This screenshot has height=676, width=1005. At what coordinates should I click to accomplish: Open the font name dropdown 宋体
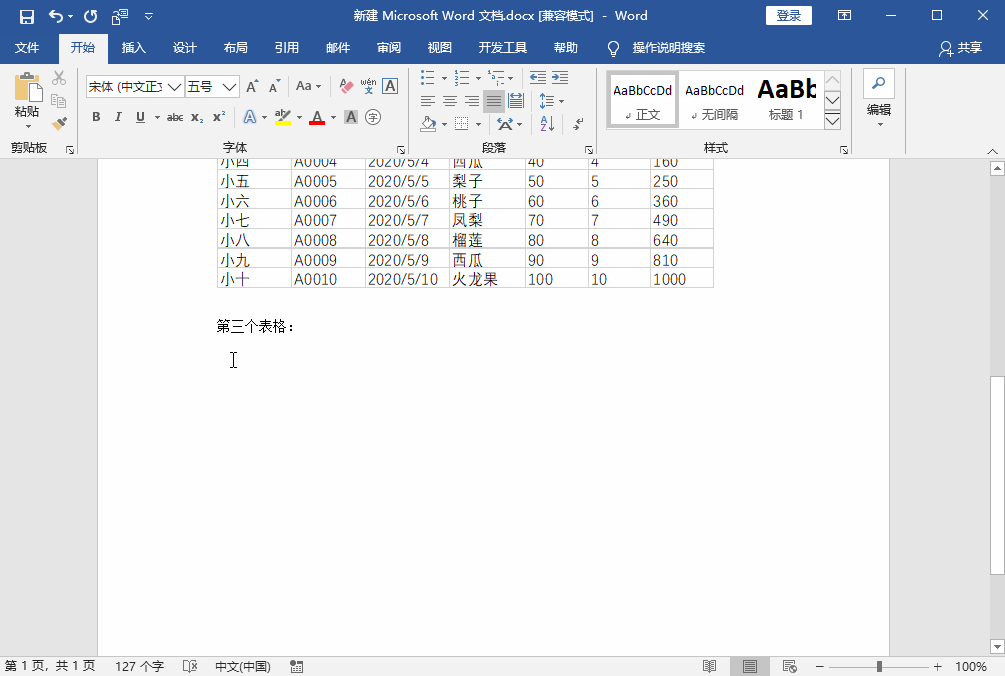[174, 87]
